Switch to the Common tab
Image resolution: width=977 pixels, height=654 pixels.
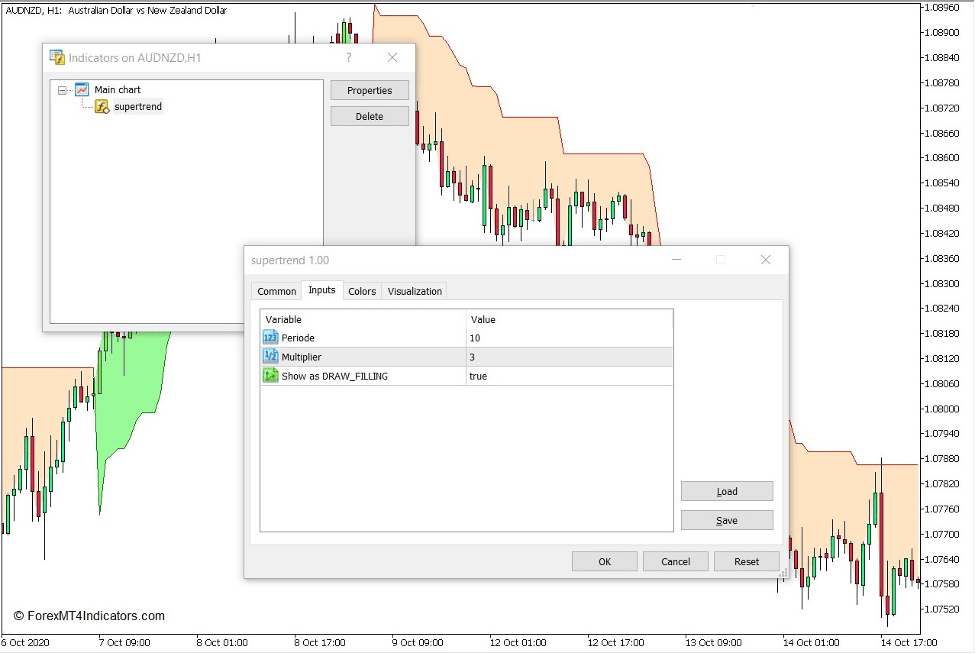tap(276, 291)
